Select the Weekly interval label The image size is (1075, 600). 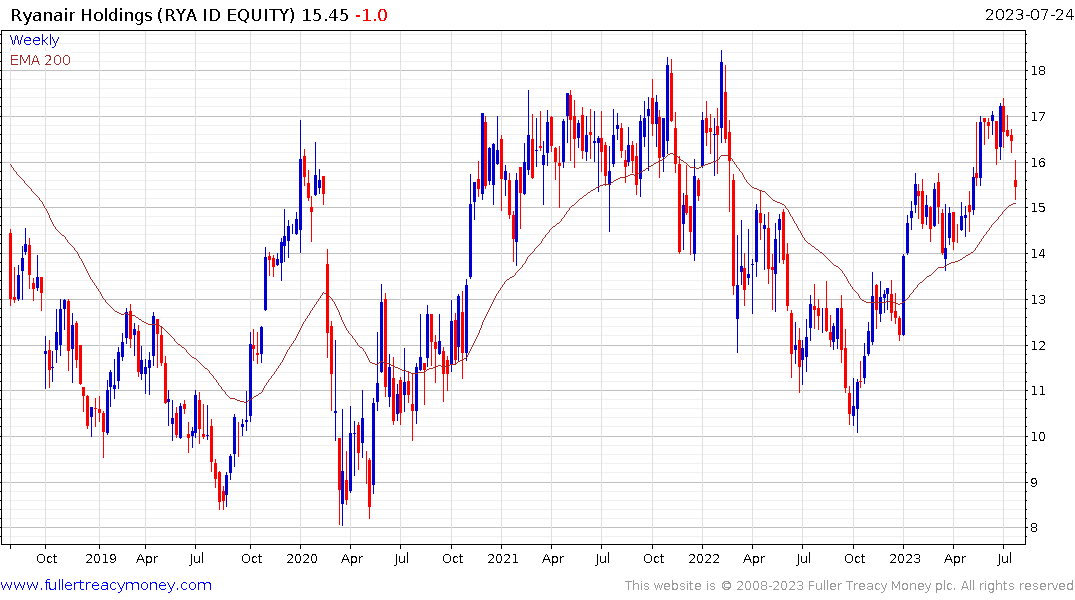coord(34,40)
